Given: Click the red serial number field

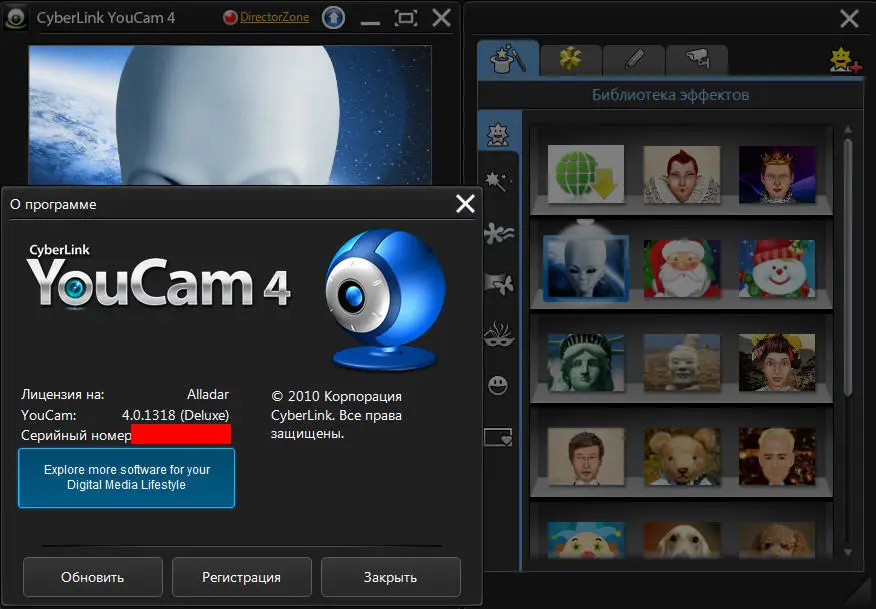Looking at the screenshot, I should tap(181, 434).
